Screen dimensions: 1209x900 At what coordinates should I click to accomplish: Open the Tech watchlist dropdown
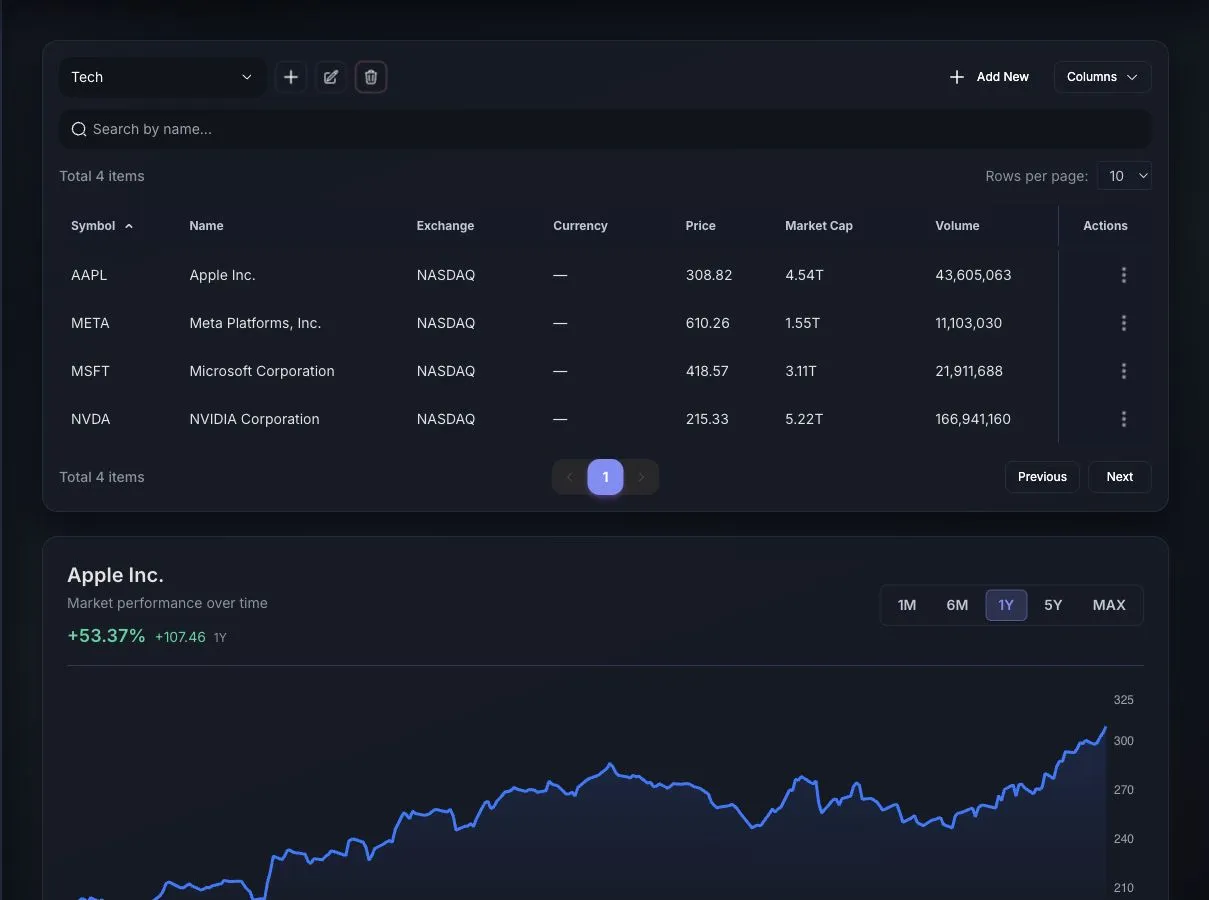click(x=162, y=77)
